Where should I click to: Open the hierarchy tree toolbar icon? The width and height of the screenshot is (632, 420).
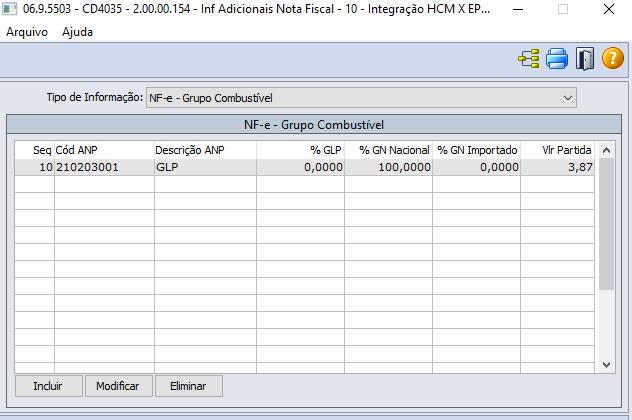(529, 59)
